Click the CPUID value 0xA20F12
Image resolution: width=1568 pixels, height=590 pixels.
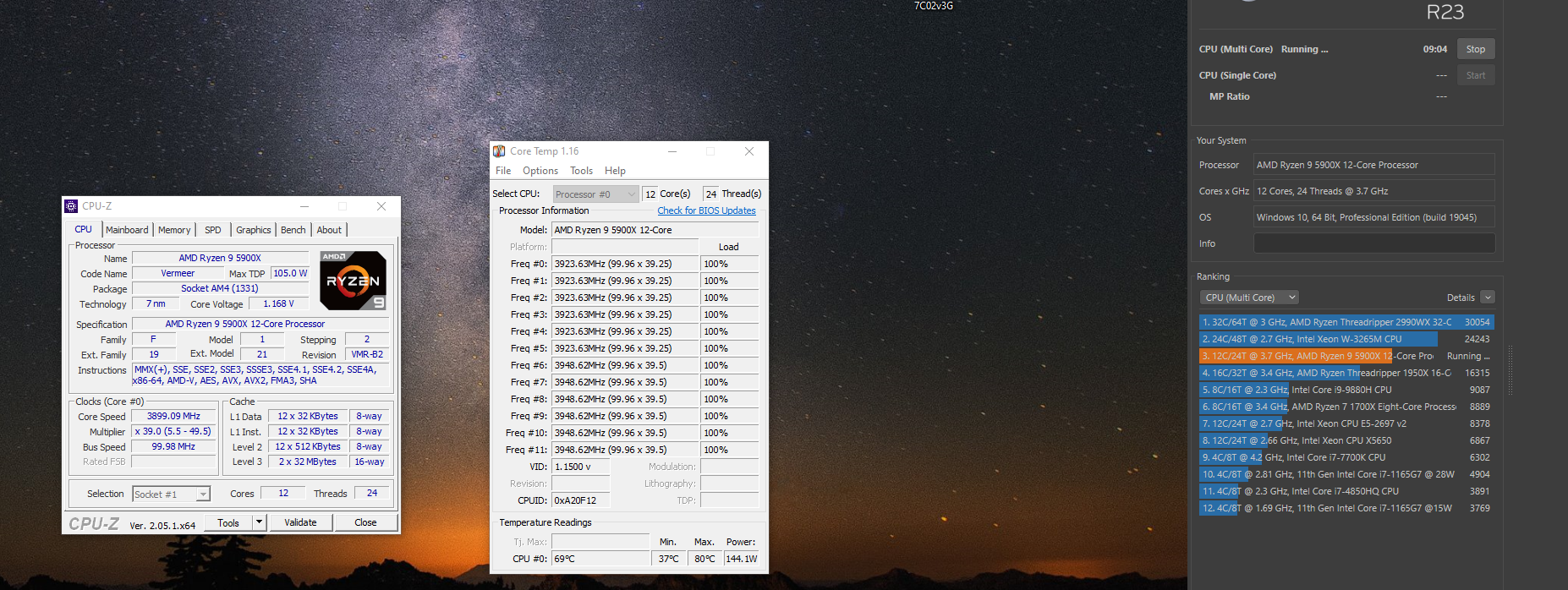coord(580,500)
